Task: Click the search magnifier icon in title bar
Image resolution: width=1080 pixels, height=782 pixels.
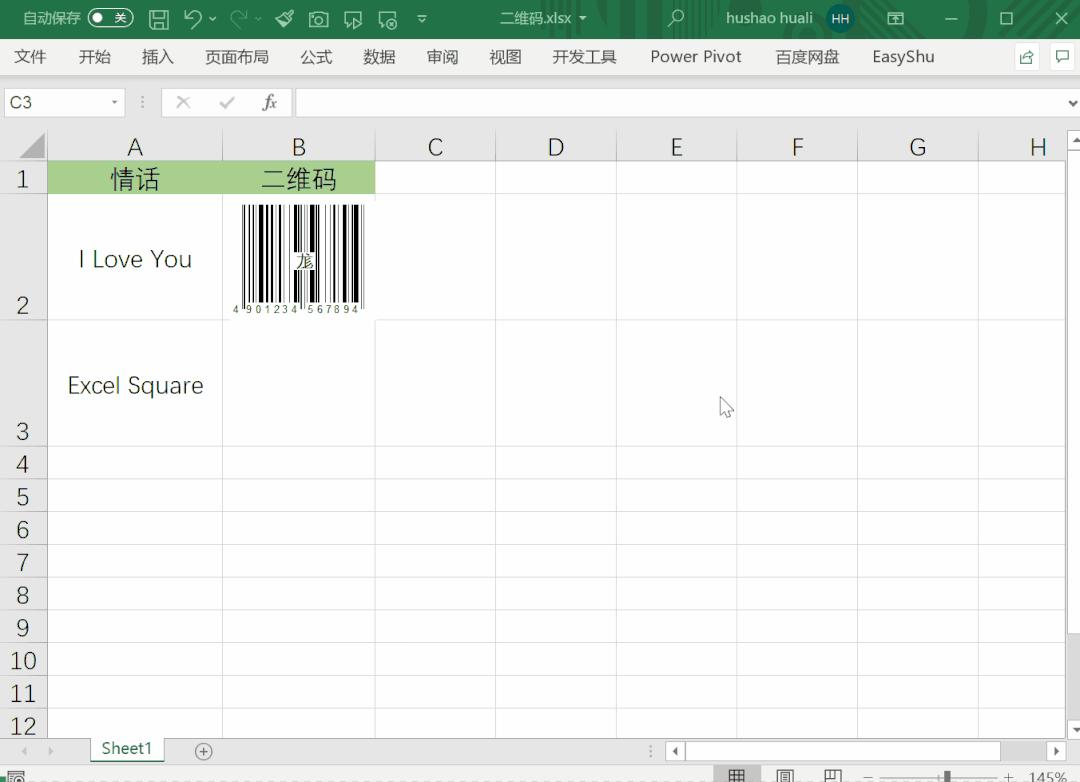Action: coord(676,18)
